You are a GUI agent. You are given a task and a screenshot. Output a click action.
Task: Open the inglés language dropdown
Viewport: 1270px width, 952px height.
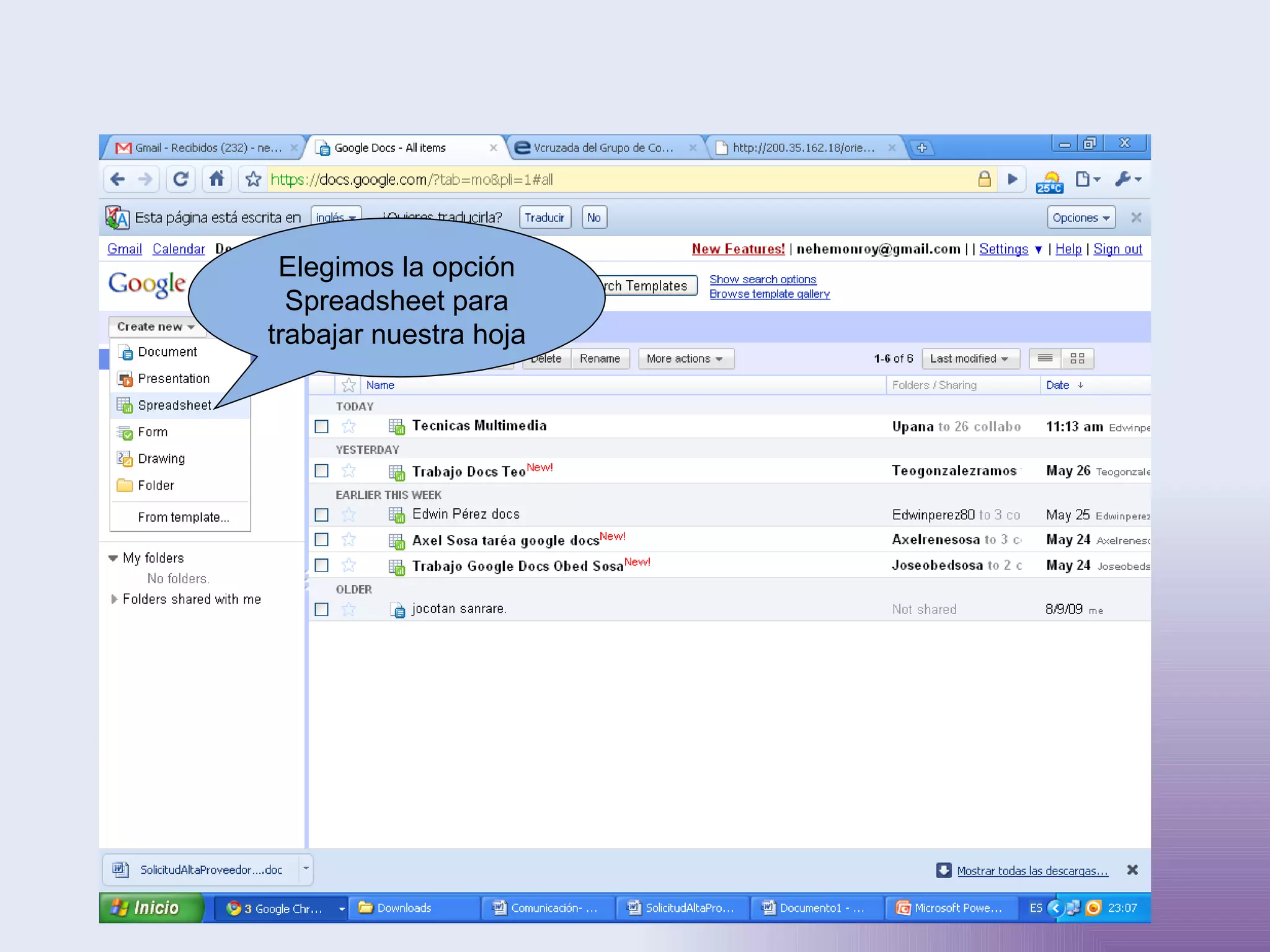[x=336, y=218]
